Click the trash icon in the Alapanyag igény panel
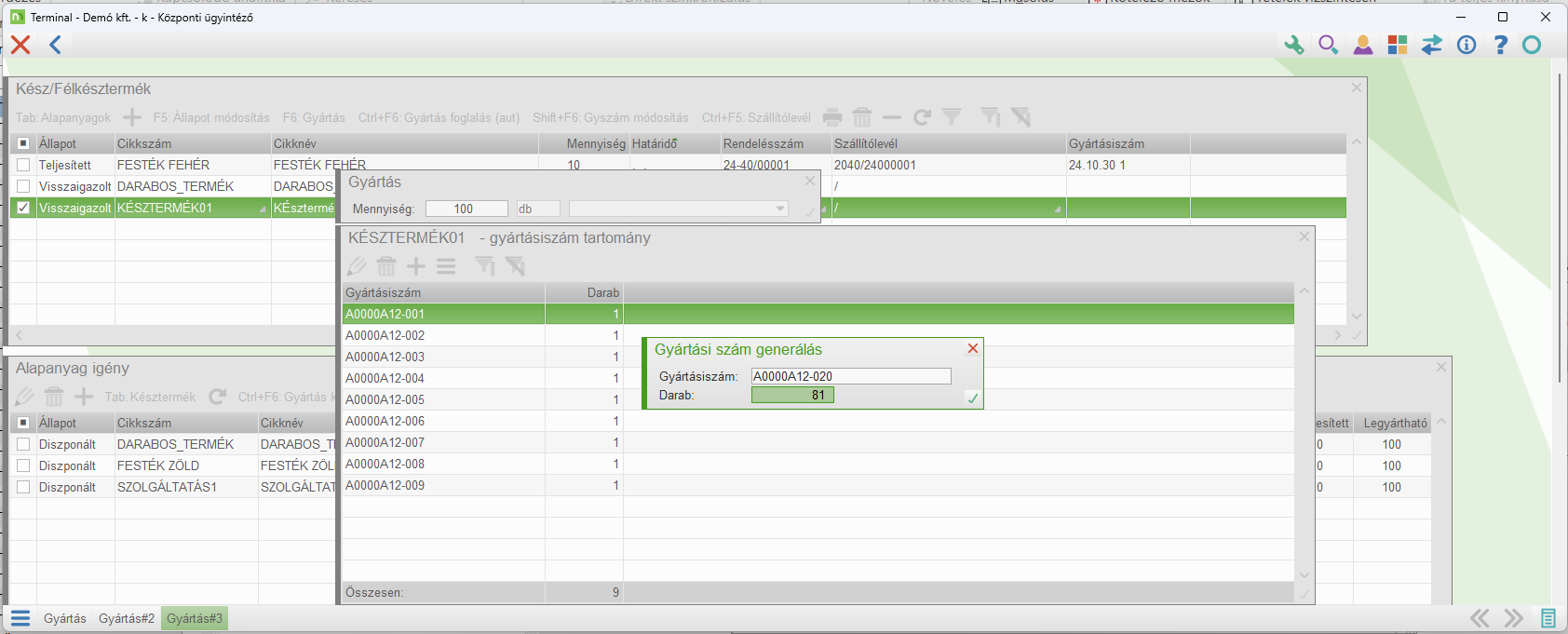The width and height of the screenshot is (1568, 634). 54,397
